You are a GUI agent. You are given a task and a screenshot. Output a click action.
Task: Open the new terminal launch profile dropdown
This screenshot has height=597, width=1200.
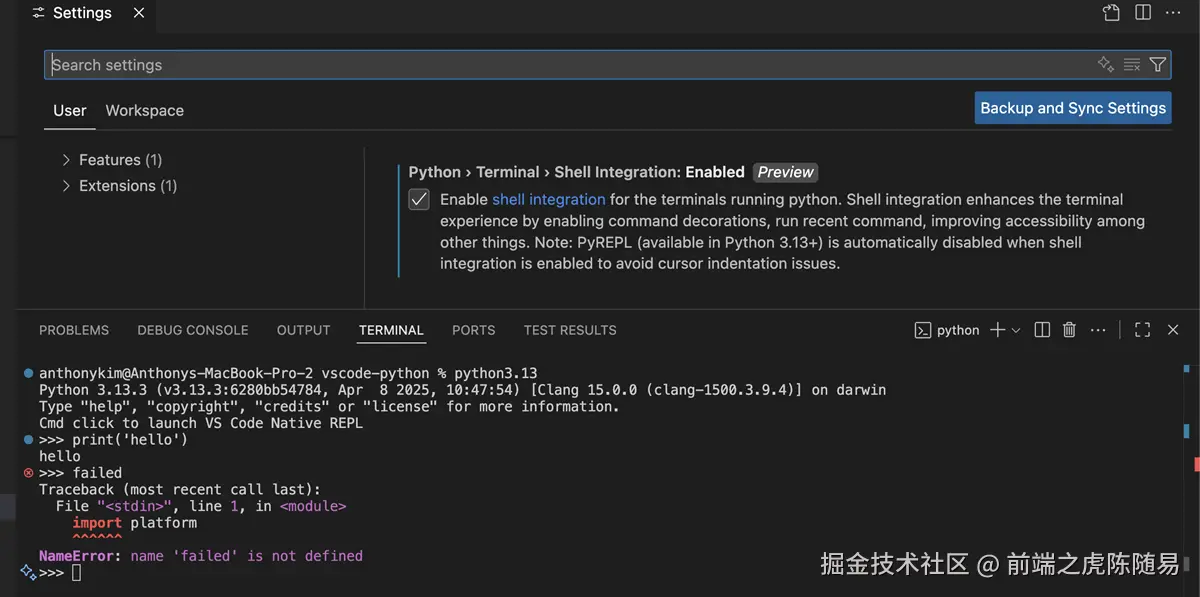tap(1017, 330)
